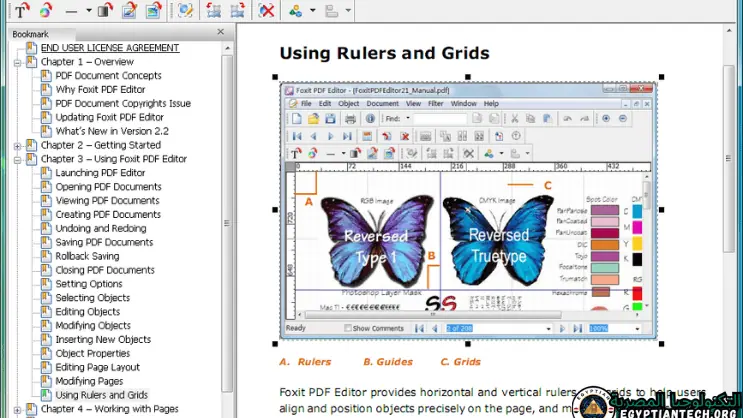The width and height of the screenshot is (743, 418).
Task: Select Chapter 3 – Using Foxit PDF Editor bookmark
Action: (x=114, y=159)
